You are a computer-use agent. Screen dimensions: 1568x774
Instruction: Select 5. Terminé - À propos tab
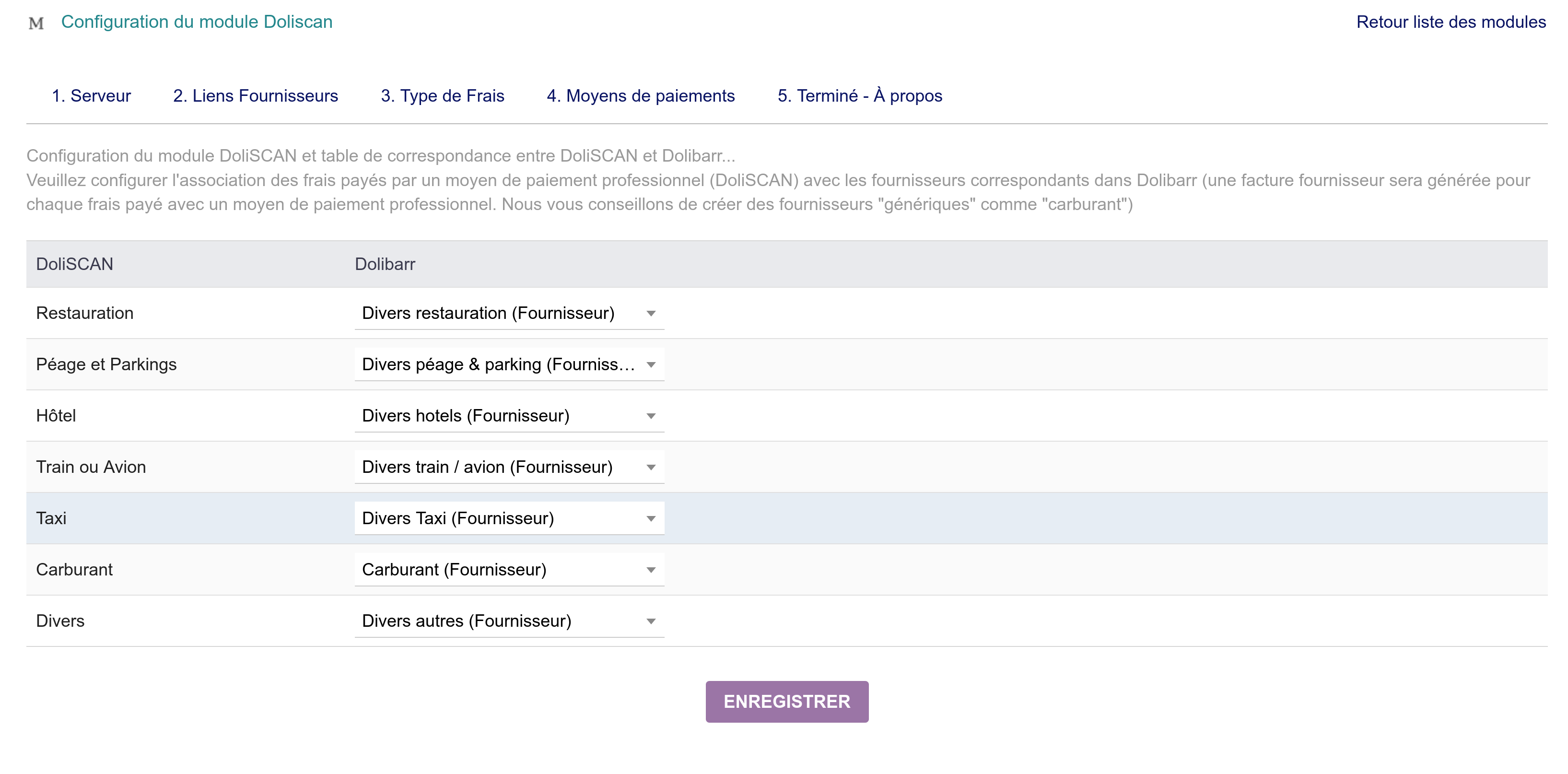860,95
